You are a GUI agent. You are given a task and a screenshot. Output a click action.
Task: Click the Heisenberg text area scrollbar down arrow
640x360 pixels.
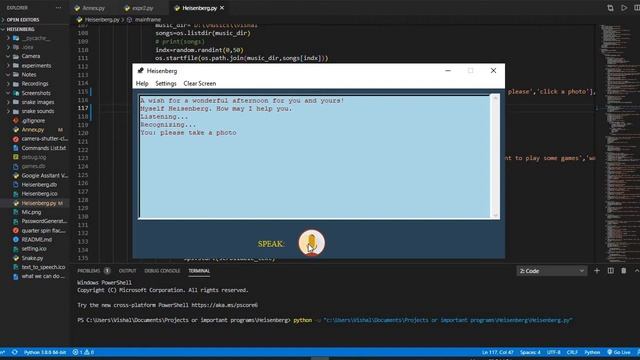click(495, 215)
